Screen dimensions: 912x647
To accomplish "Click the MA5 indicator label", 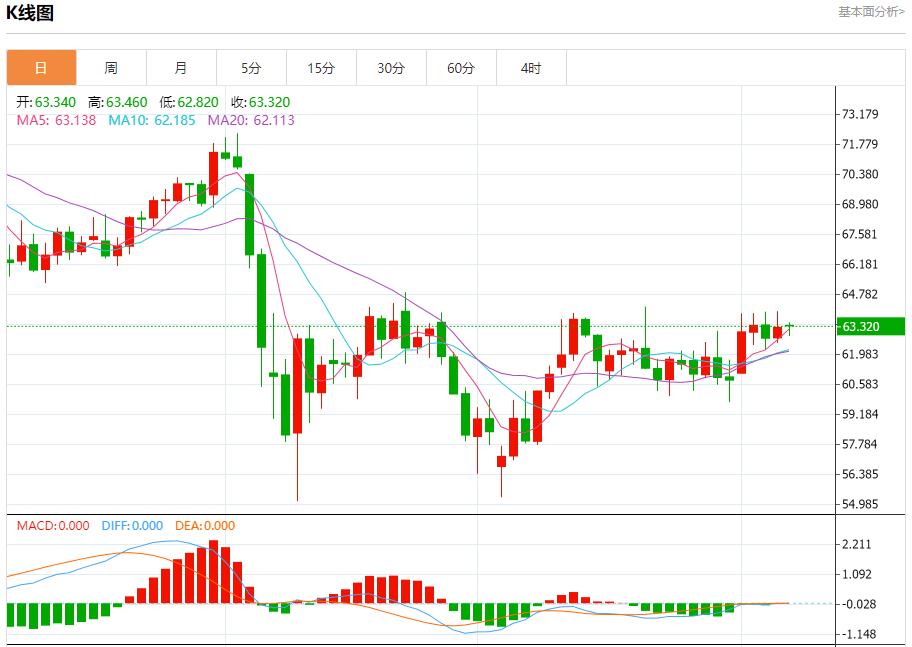I will point(56,120).
